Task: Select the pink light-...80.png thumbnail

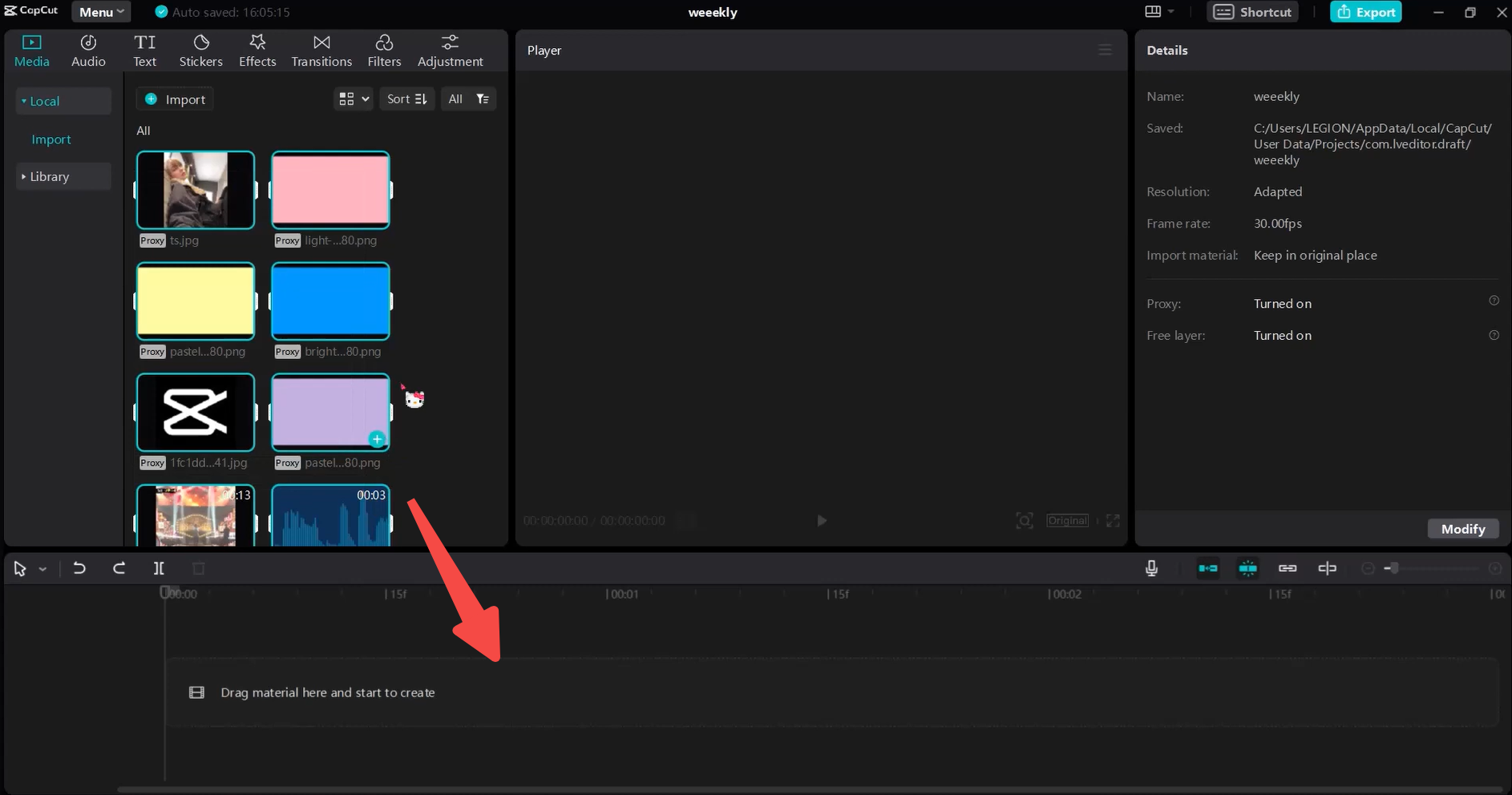Action: click(x=329, y=190)
